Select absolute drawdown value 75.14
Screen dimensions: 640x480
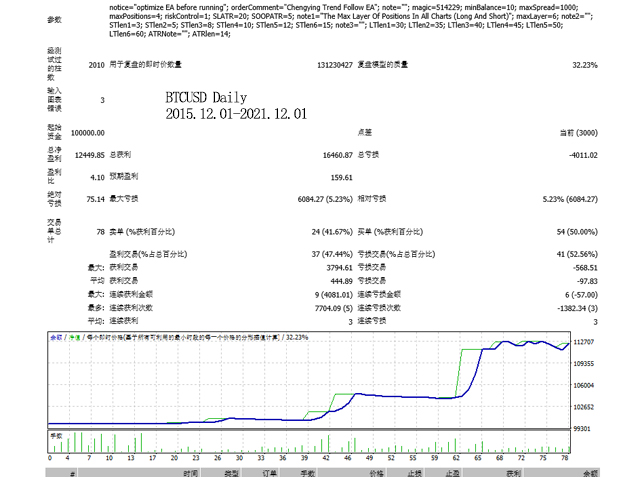pos(96,199)
